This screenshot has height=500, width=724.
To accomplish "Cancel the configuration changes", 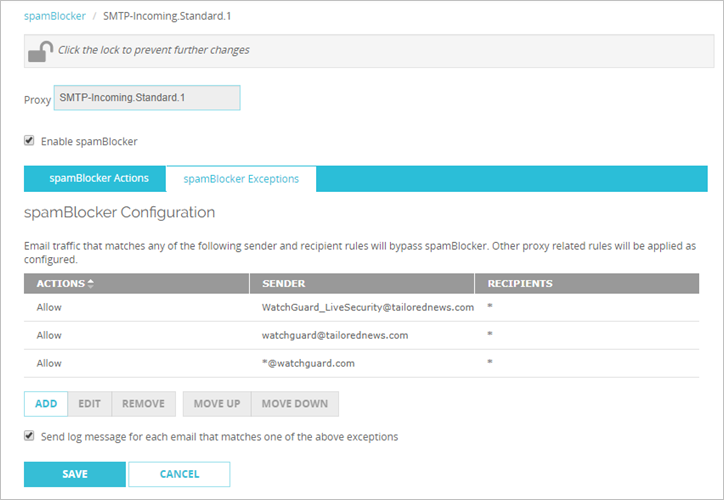I will point(179,474).
